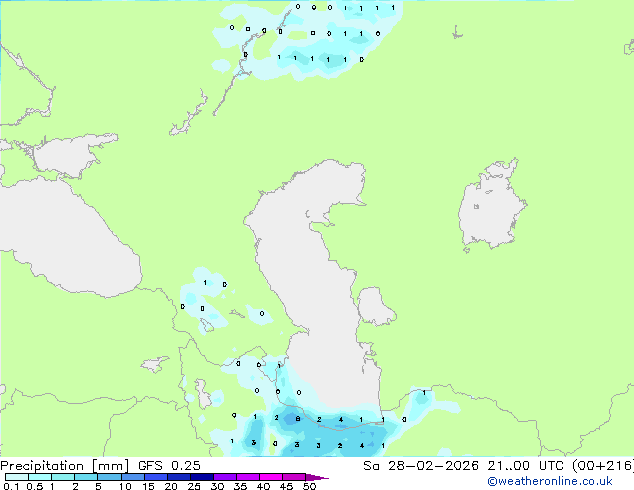Click the '8' precipitation value on map
The image size is (634, 490).
[x=298, y=419]
